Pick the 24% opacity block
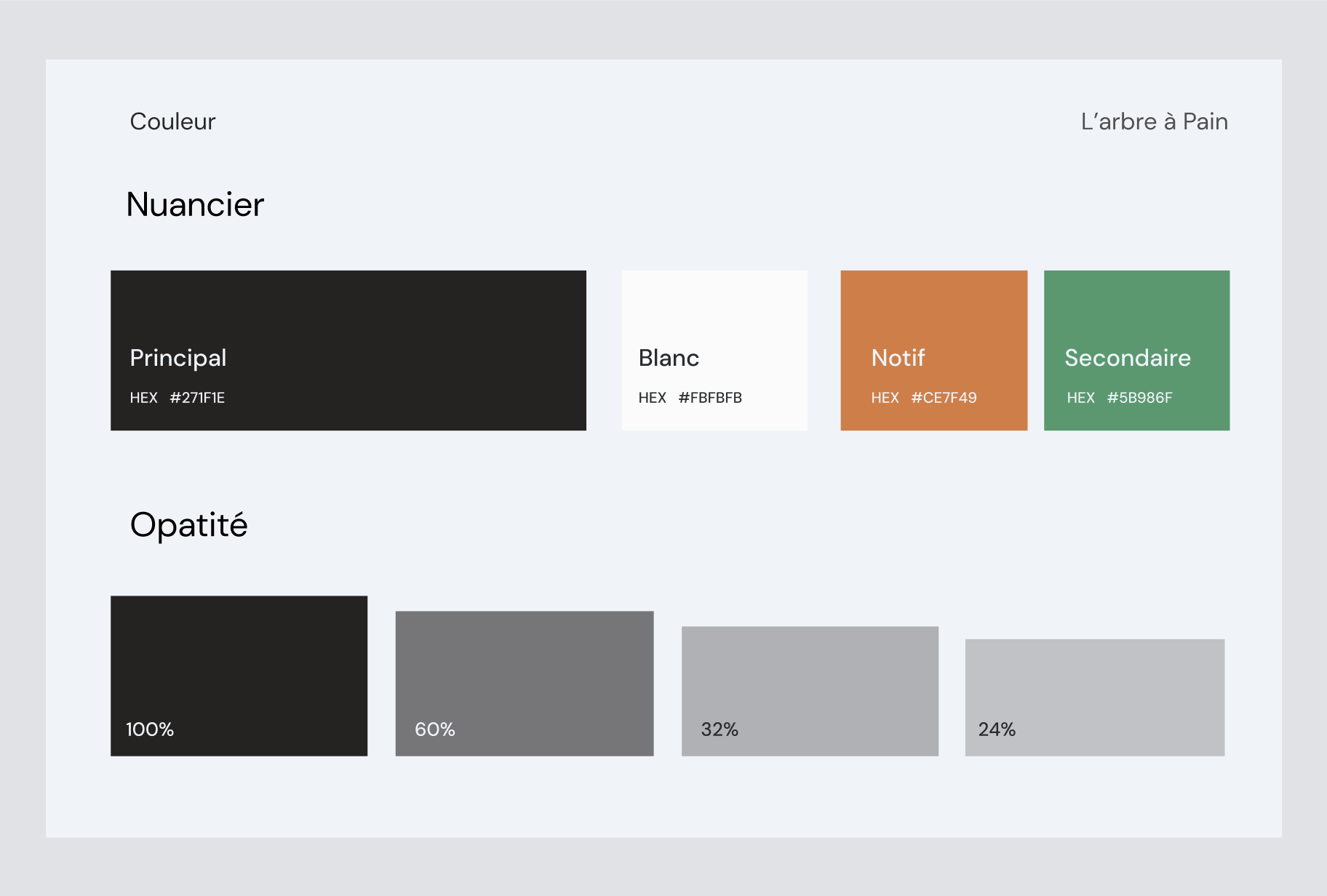Image resolution: width=1327 pixels, height=896 pixels. (x=1095, y=697)
